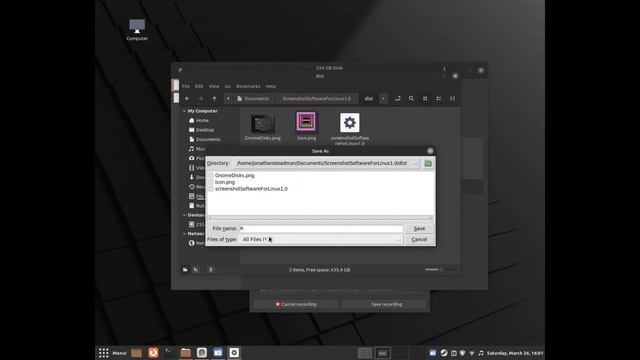The width and height of the screenshot is (640, 360).
Task: Open the Edit menu in file manager
Action: pyautogui.click(x=199, y=86)
